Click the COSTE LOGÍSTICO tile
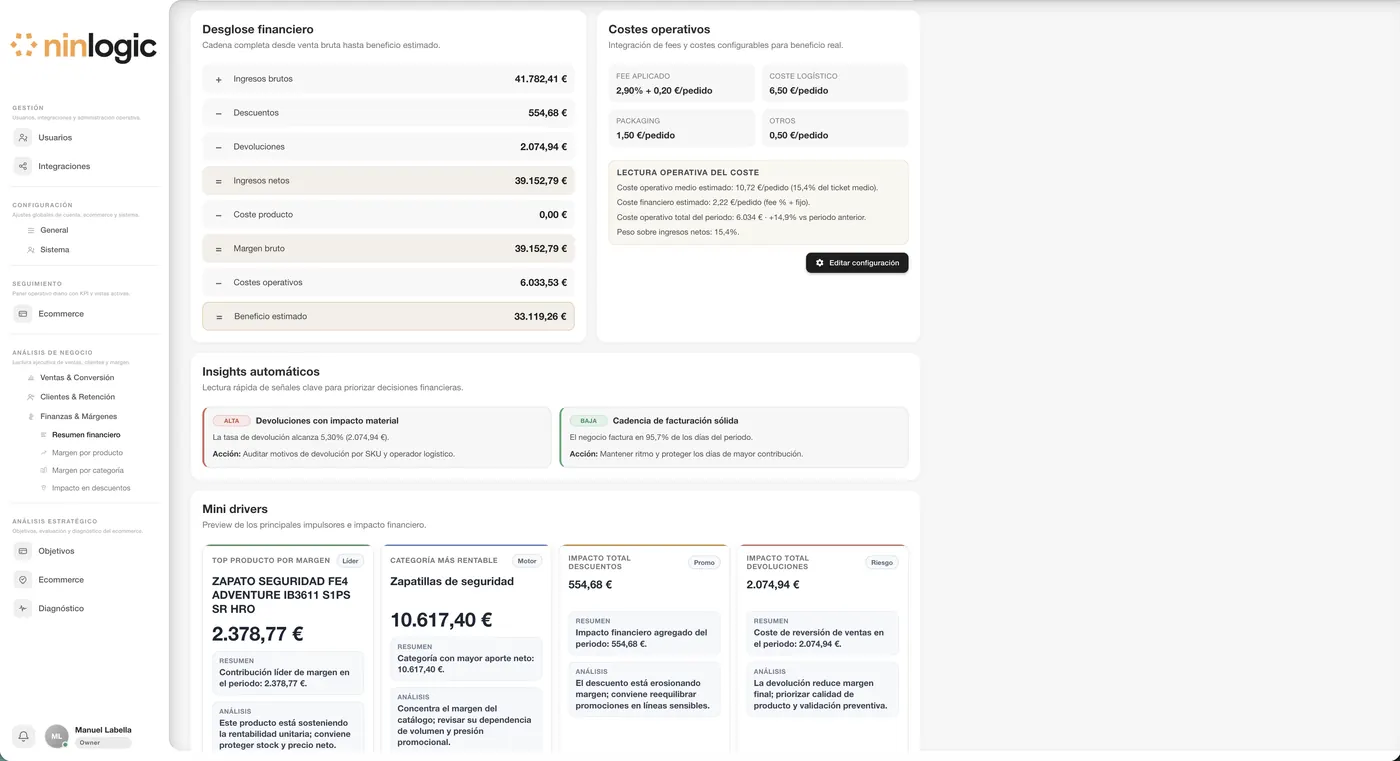 835,83
